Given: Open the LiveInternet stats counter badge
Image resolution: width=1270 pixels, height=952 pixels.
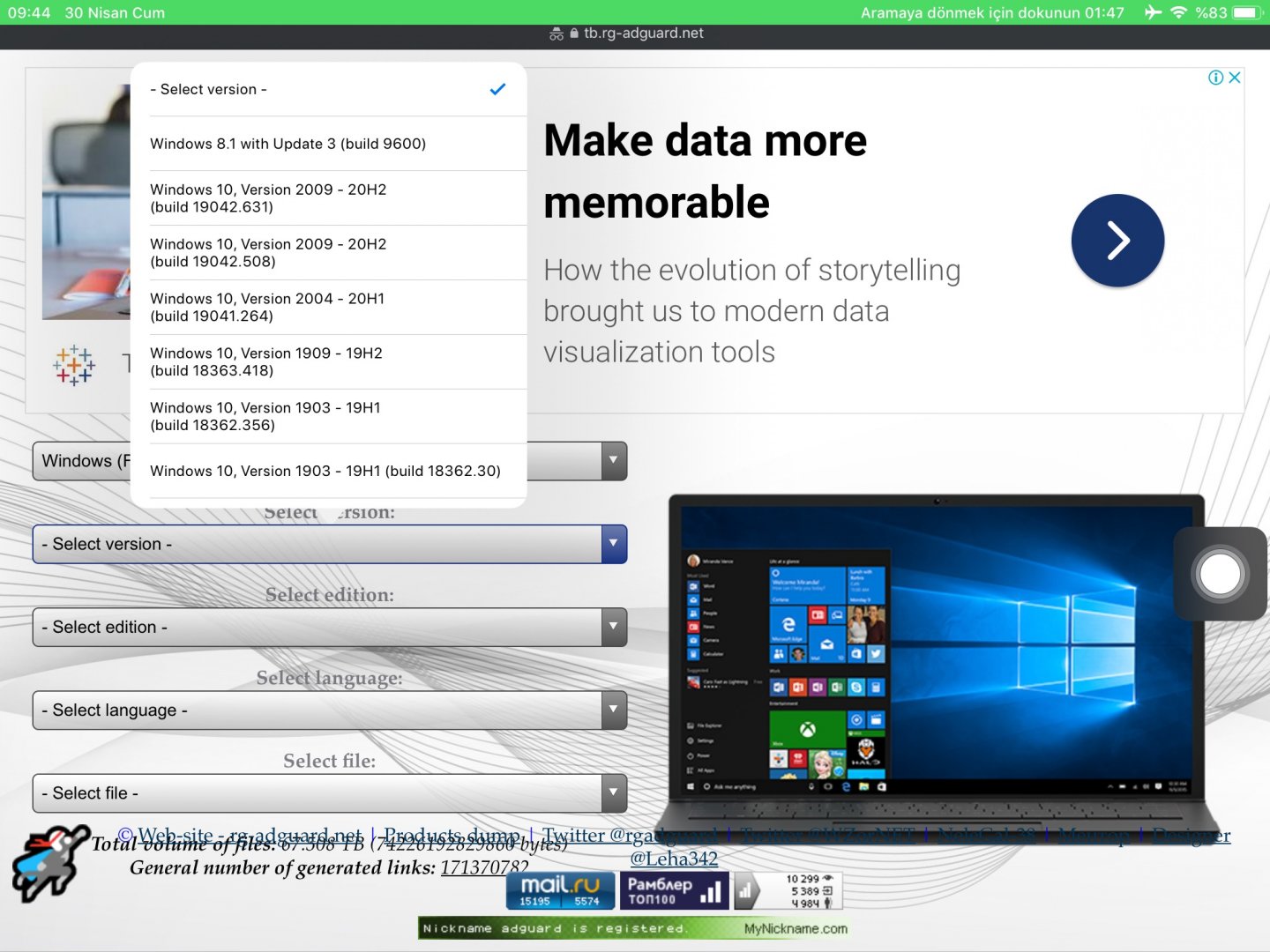Looking at the screenshot, I should [x=788, y=891].
